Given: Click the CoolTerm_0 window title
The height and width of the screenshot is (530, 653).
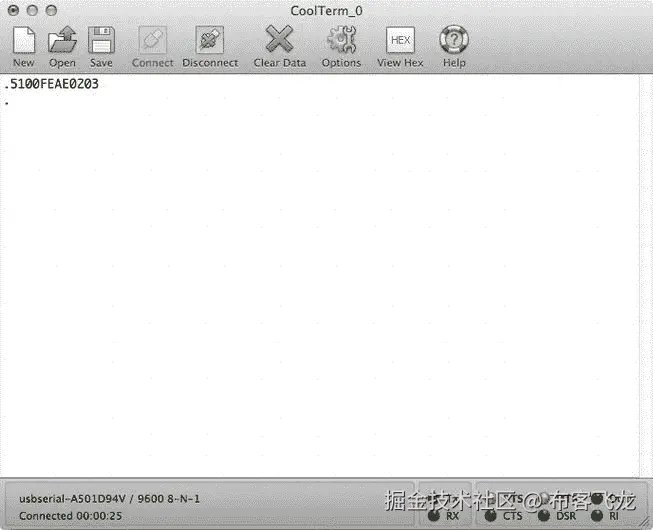Looking at the screenshot, I should click(326, 10).
